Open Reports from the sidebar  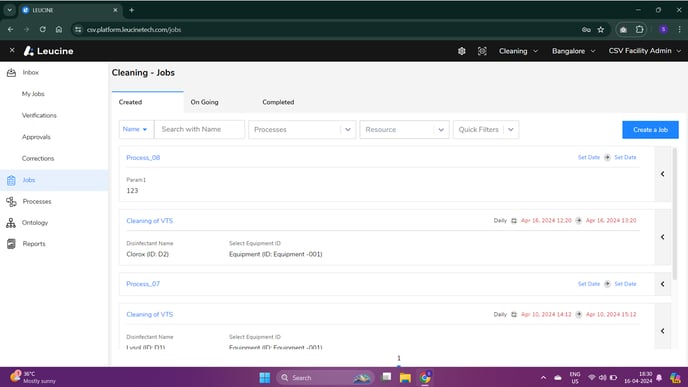point(34,244)
